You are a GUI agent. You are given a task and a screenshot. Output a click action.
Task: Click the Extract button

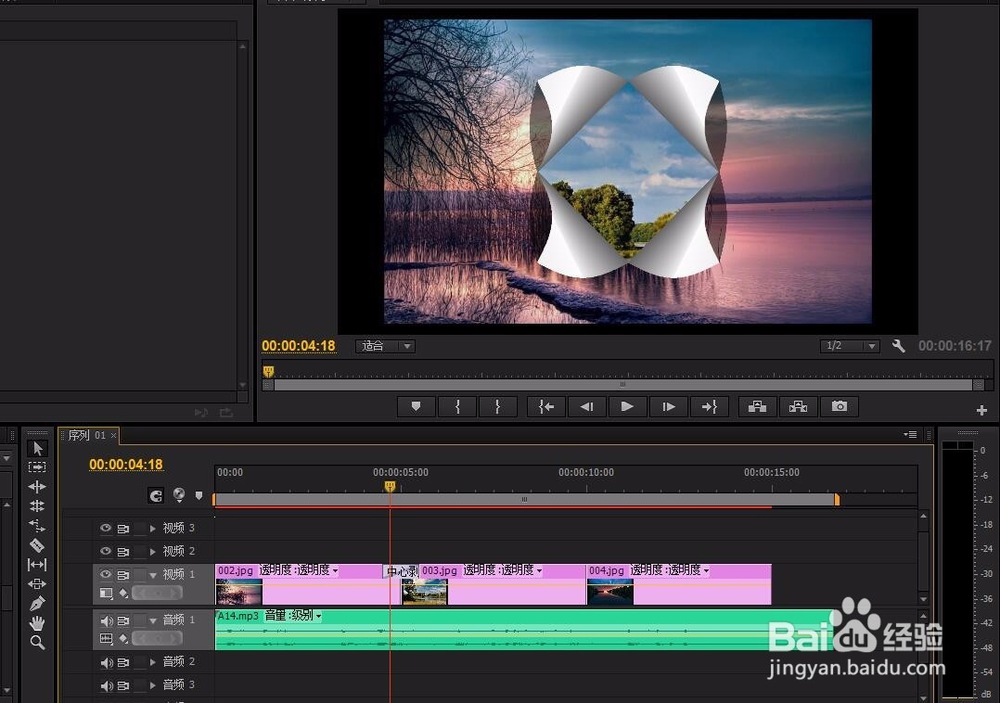(798, 406)
